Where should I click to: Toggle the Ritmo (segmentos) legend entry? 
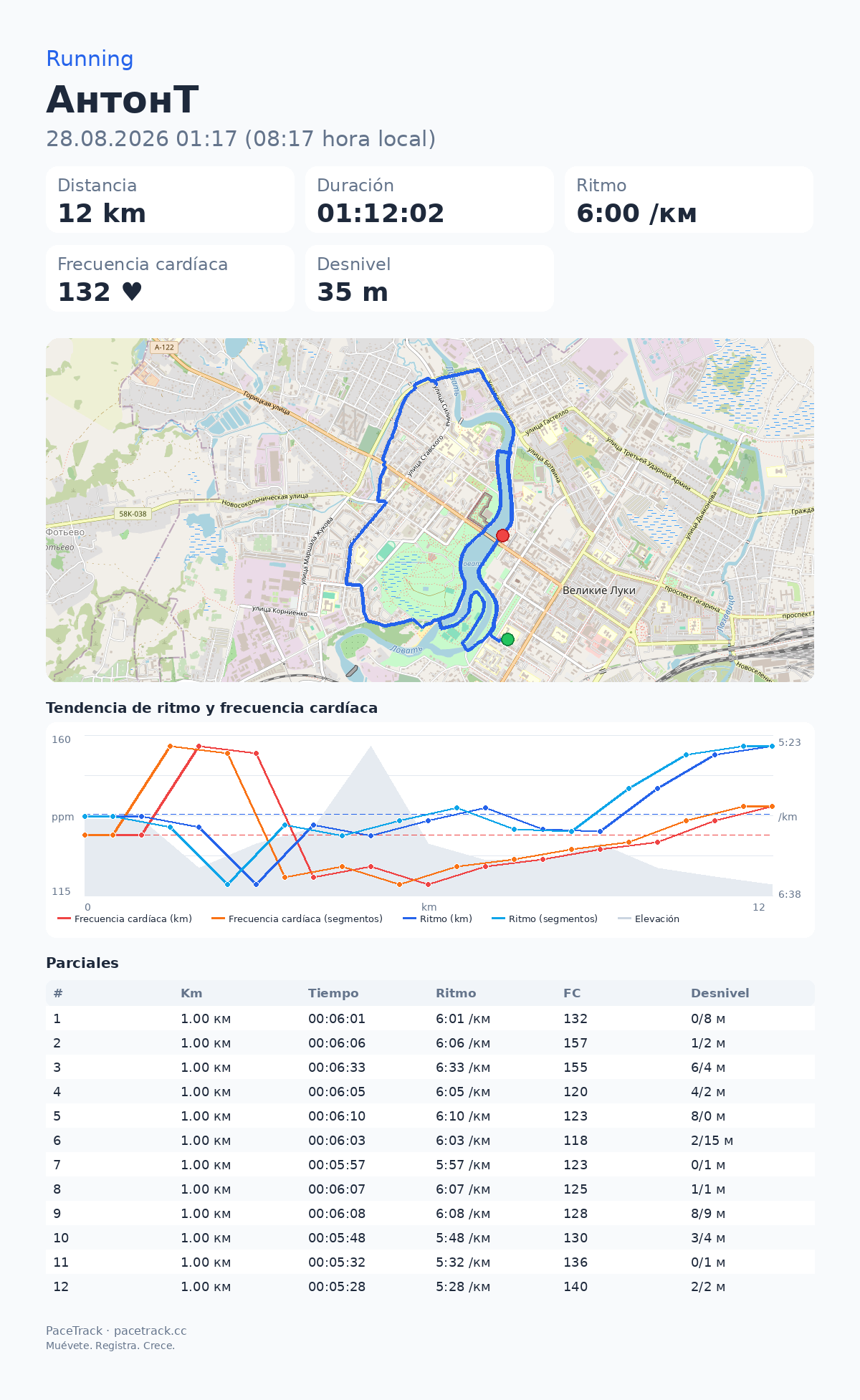click(x=545, y=919)
